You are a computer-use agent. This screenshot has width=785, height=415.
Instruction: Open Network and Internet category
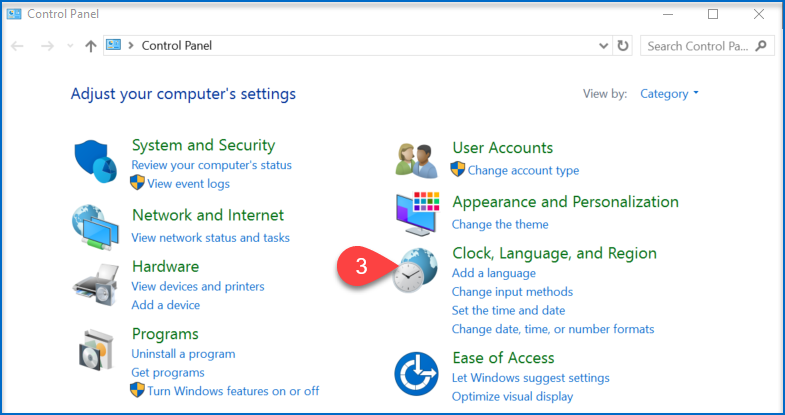click(x=208, y=215)
